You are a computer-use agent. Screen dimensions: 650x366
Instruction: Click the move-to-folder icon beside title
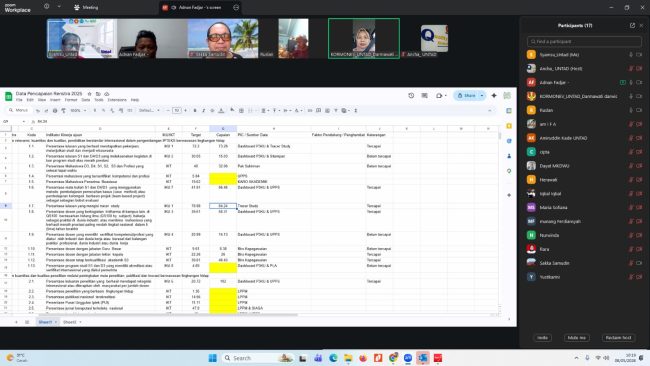98,94
